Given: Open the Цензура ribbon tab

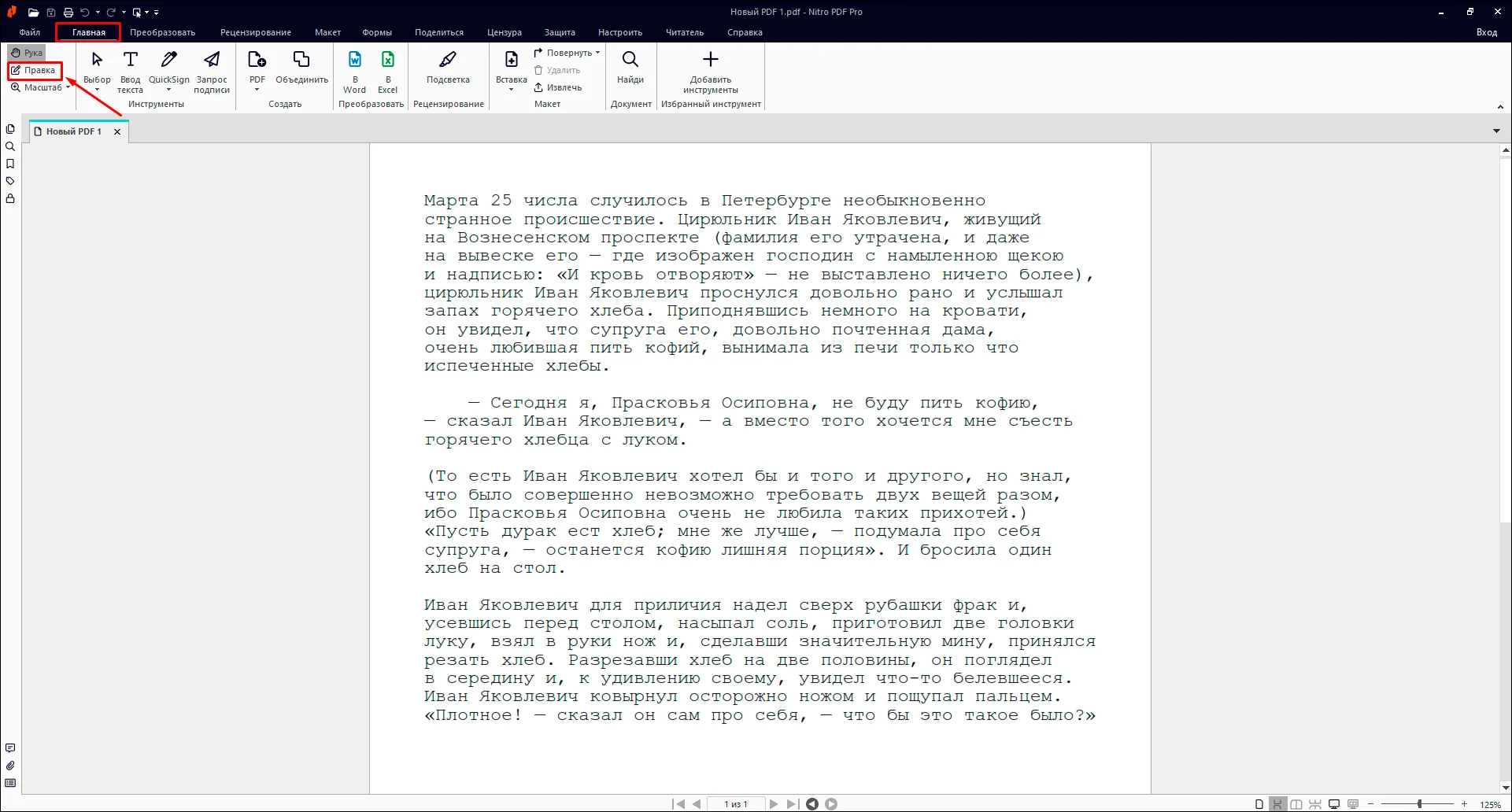Looking at the screenshot, I should click(505, 32).
